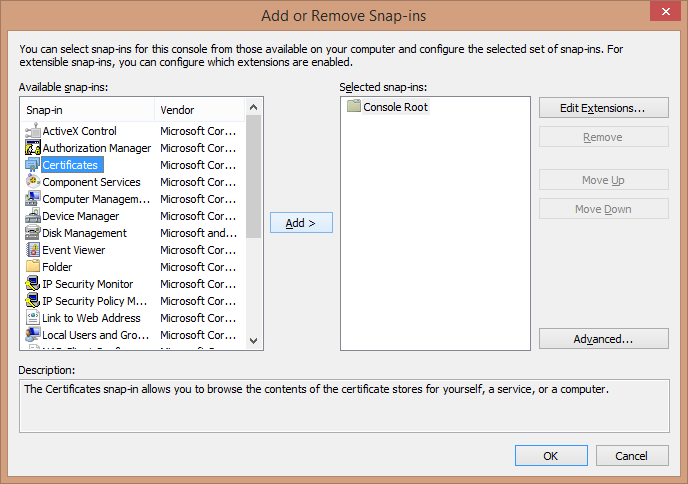Confirm with the OK button

click(x=551, y=456)
